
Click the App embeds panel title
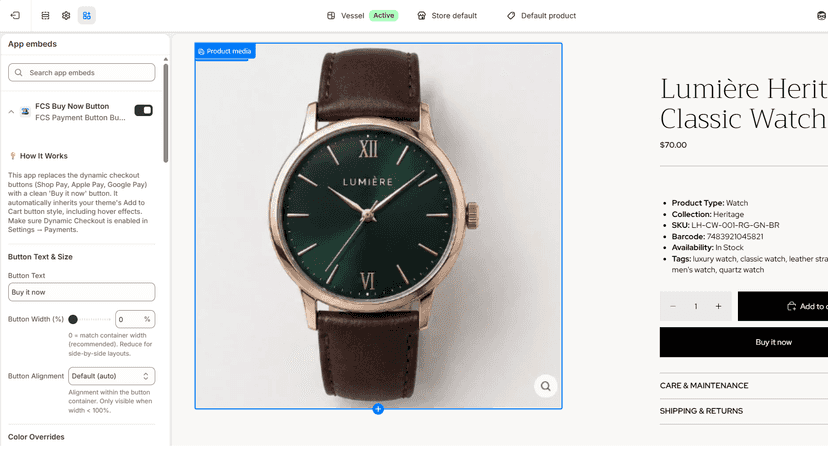point(32,44)
